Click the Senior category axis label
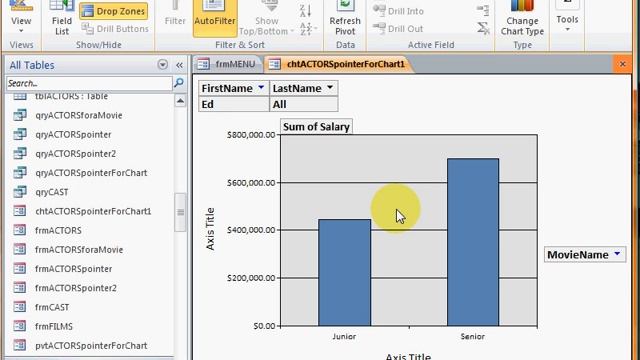The image size is (640, 360). (473, 336)
